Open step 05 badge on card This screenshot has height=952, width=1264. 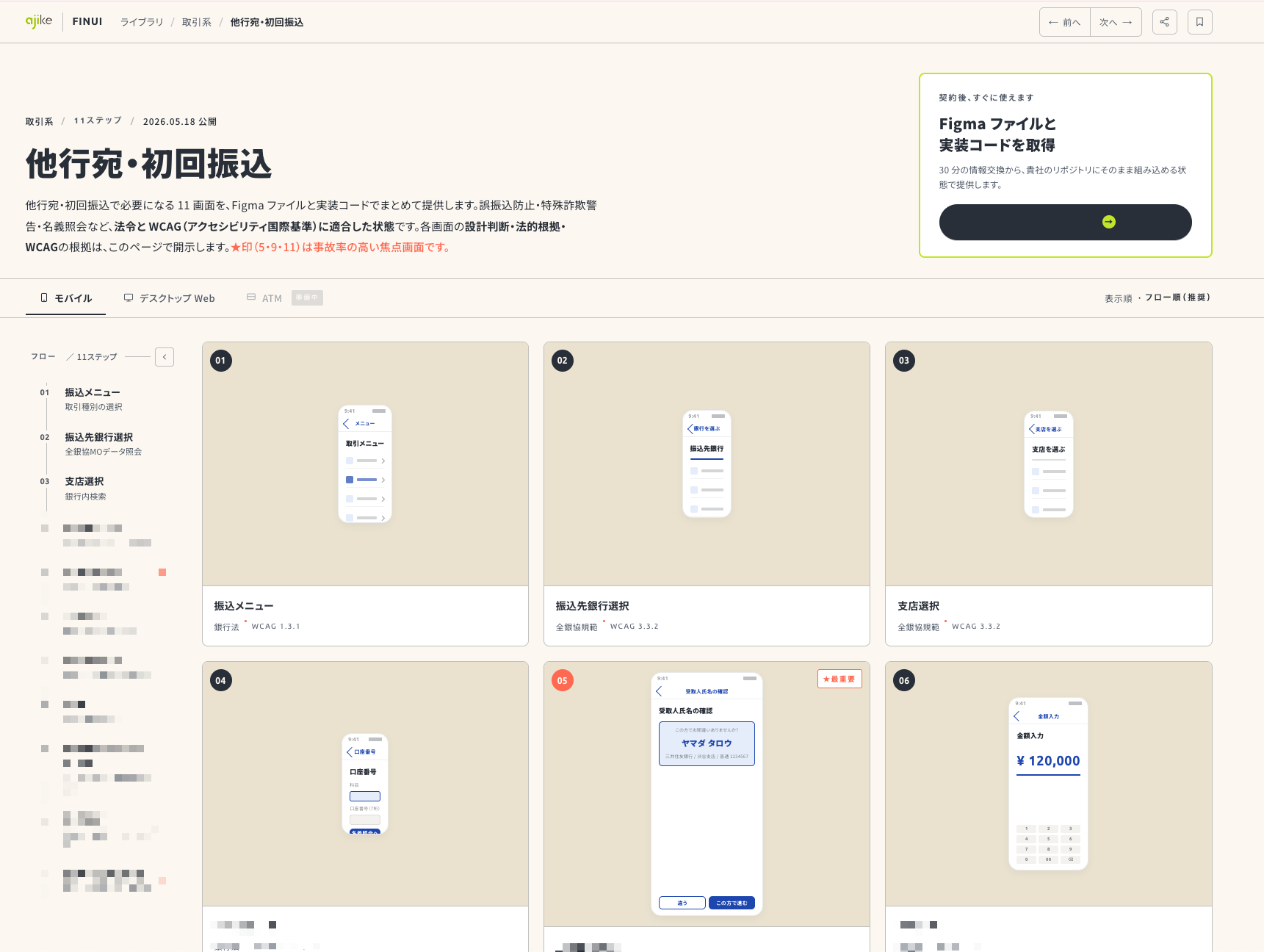coord(562,680)
